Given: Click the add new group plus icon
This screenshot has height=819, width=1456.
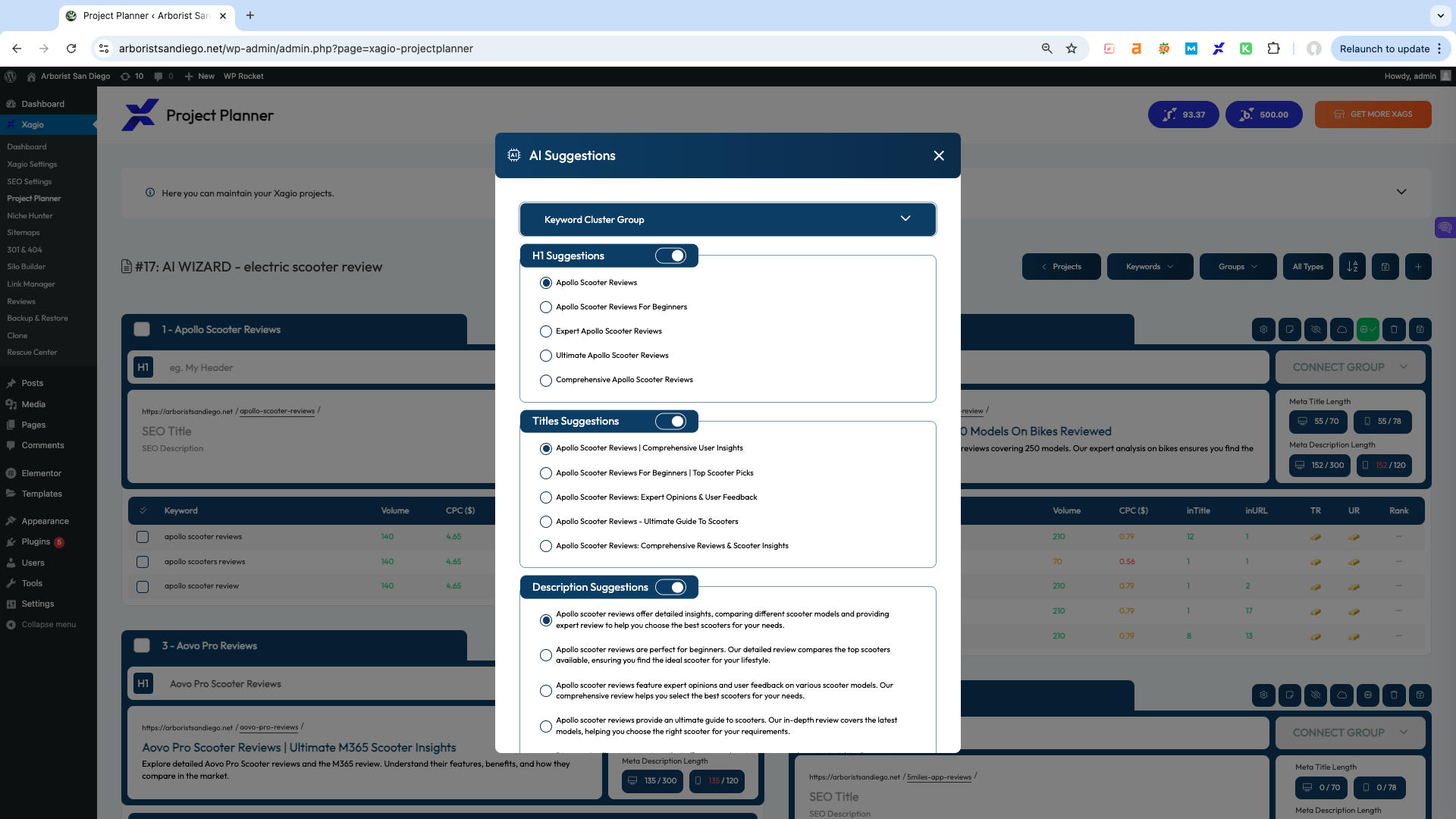Looking at the screenshot, I should tap(1418, 266).
